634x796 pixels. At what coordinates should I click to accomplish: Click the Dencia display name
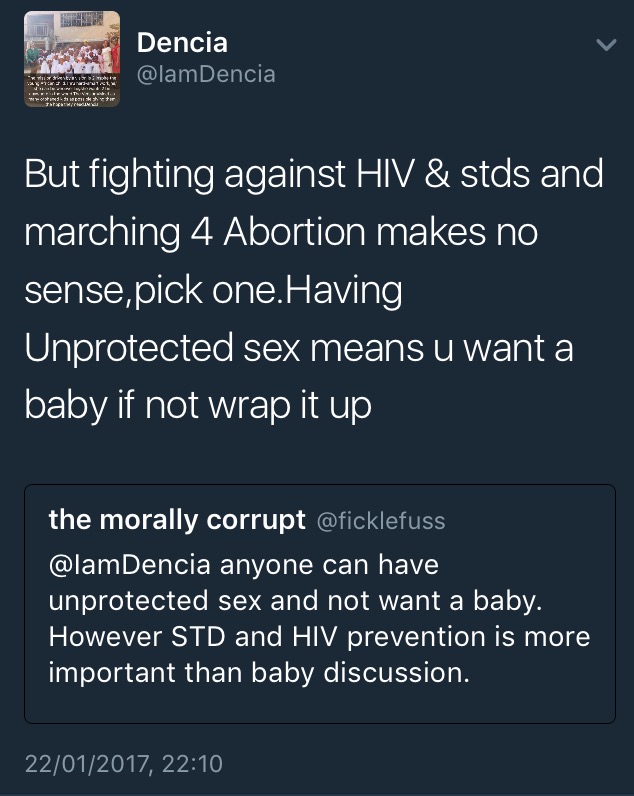[x=182, y=43]
